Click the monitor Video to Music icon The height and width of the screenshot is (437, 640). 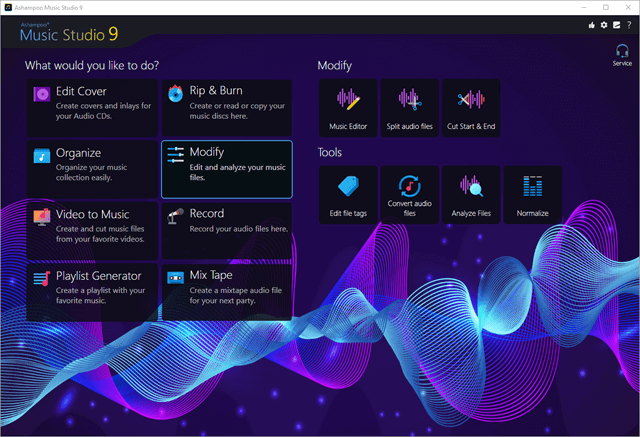pyautogui.click(x=42, y=217)
